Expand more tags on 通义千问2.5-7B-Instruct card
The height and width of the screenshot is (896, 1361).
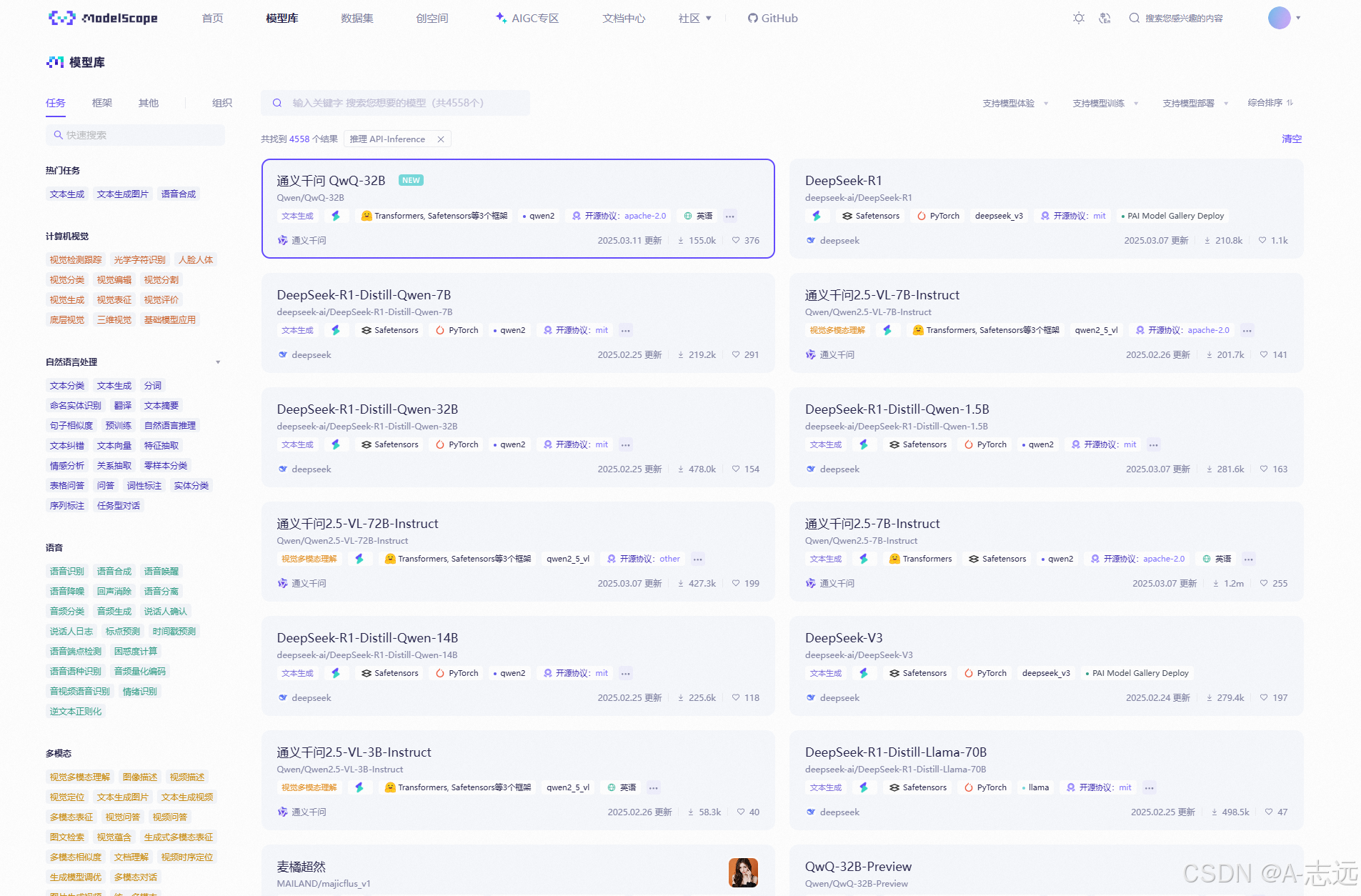coord(1248,559)
